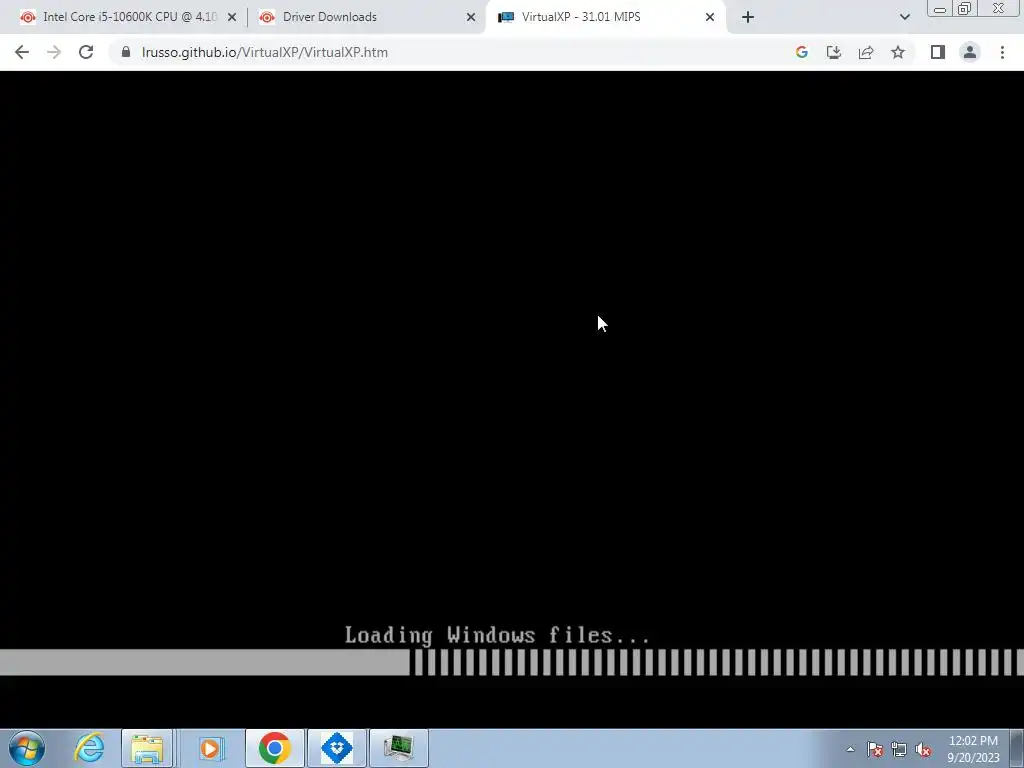
Task: Open the blue diamond taskbar app
Action: coord(337,748)
